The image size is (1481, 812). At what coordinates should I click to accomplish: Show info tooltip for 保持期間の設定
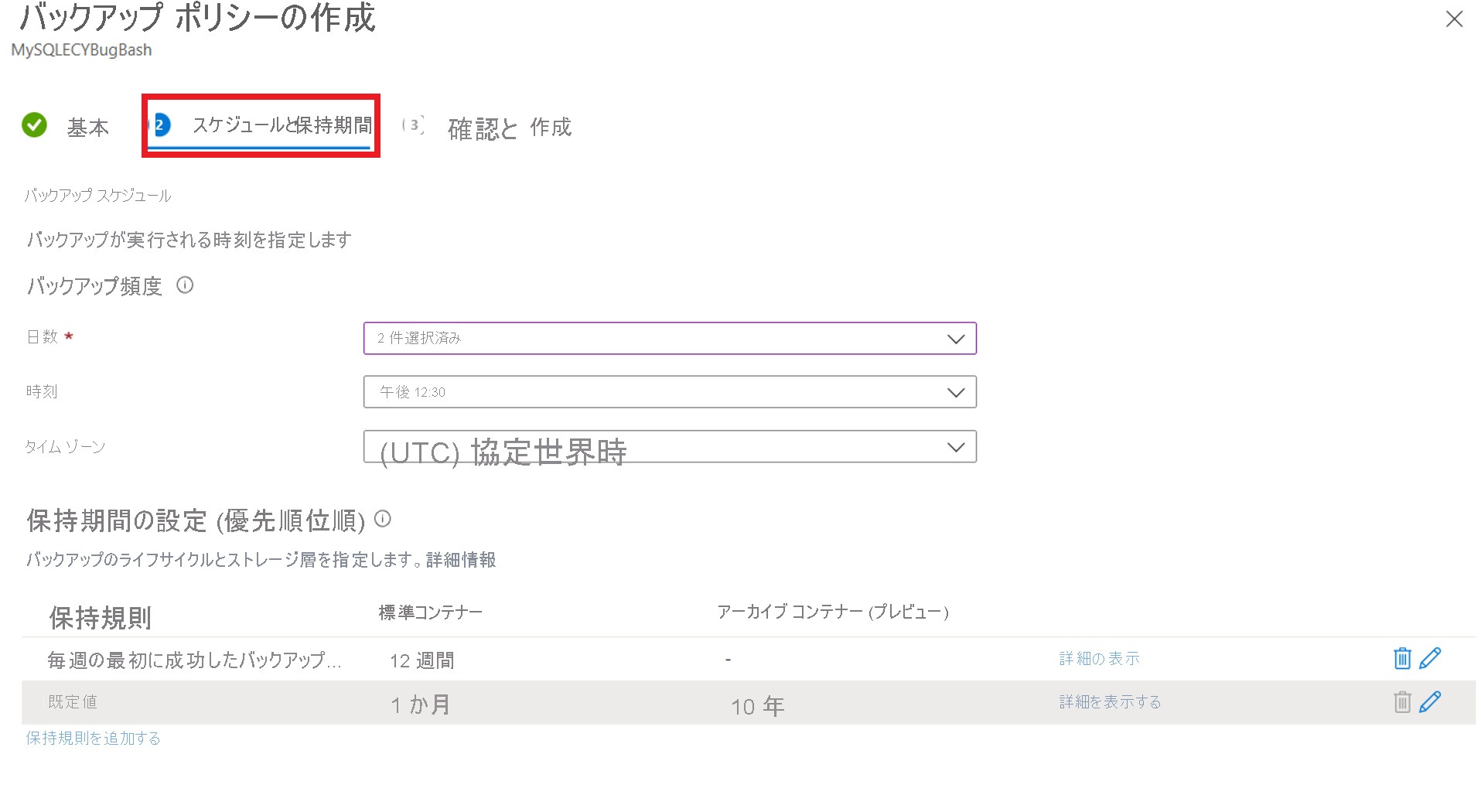(x=383, y=519)
